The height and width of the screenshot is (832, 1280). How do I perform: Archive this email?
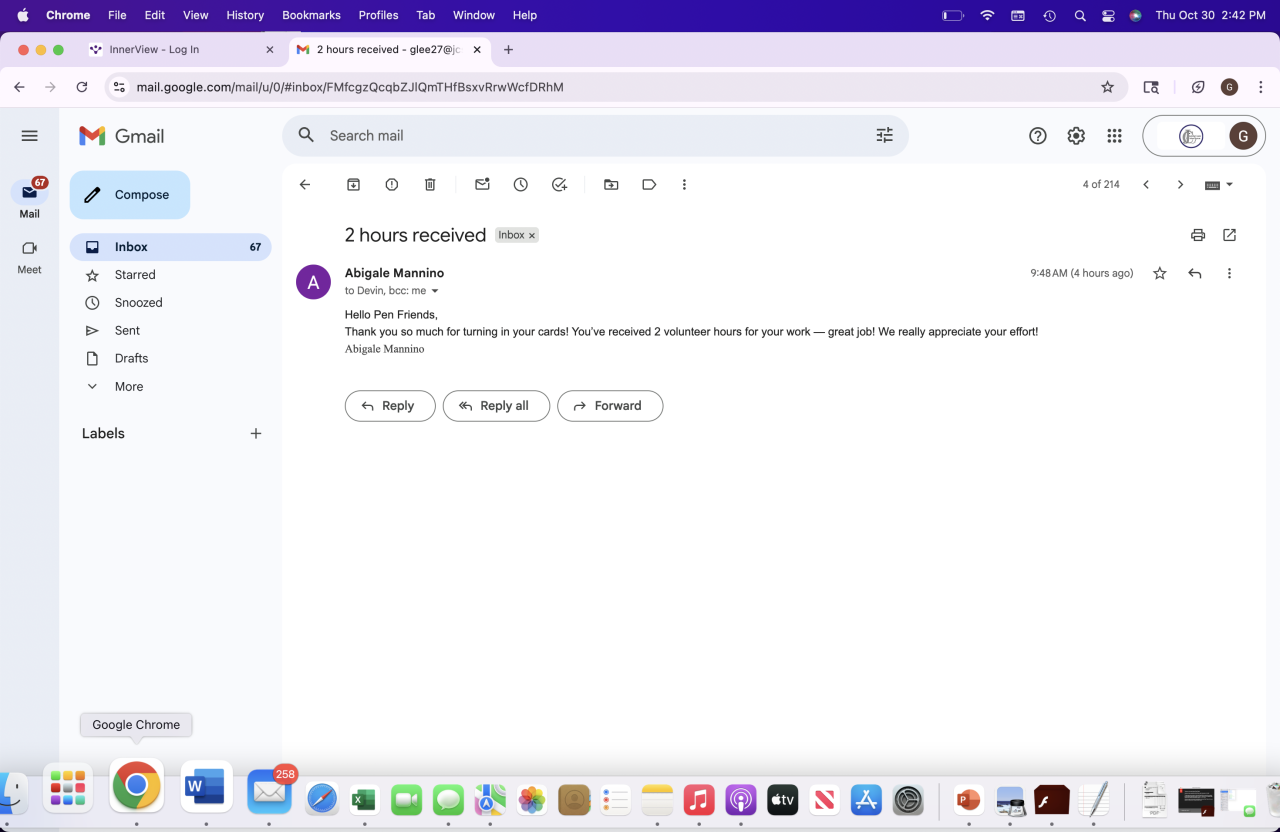tap(353, 185)
